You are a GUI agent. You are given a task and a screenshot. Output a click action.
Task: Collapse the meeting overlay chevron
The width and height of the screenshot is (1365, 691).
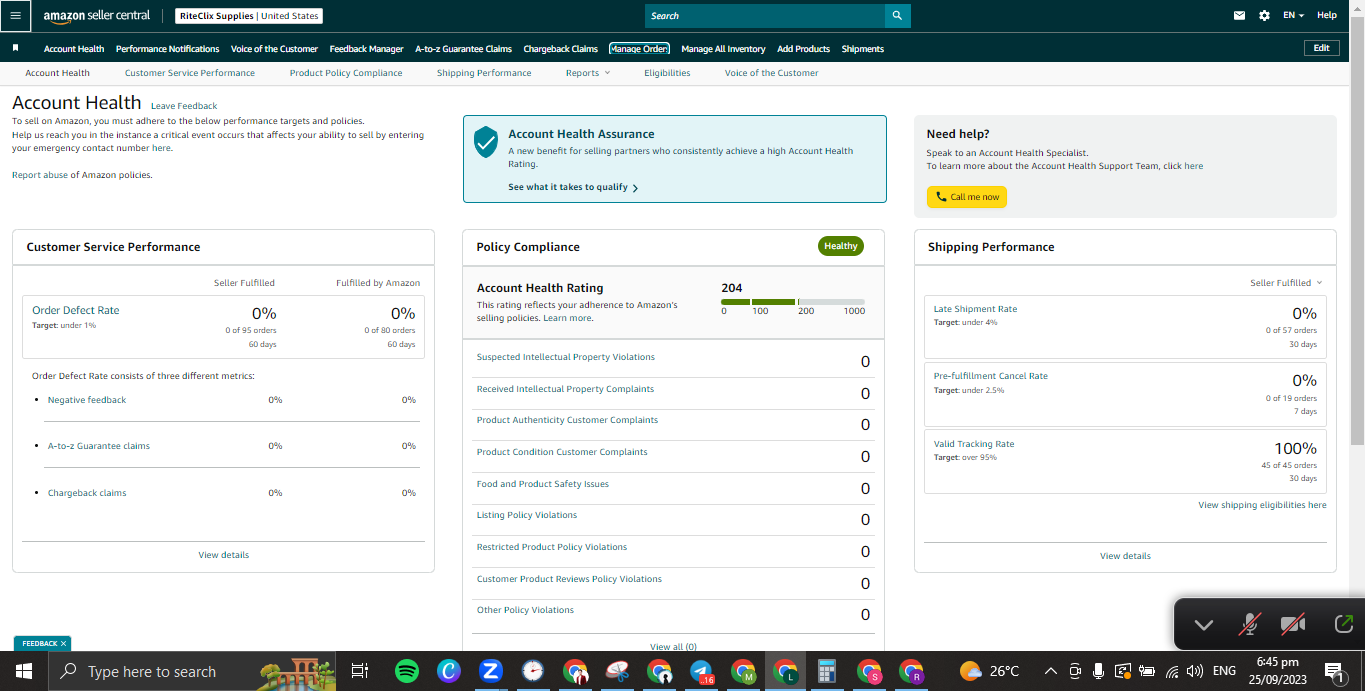coord(1203,625)
